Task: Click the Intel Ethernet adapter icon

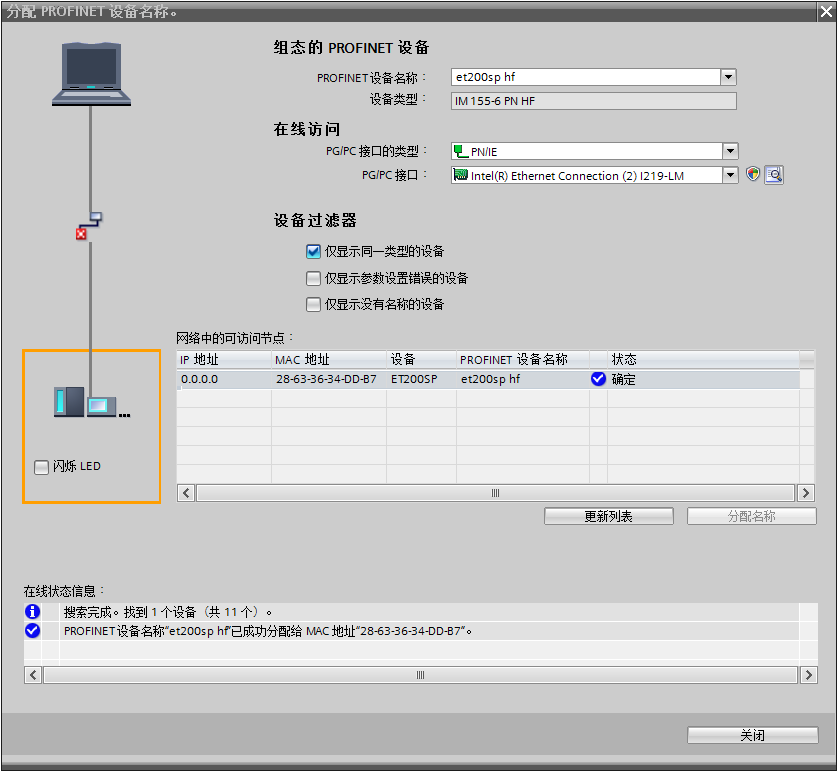Action: click(461, 175)
